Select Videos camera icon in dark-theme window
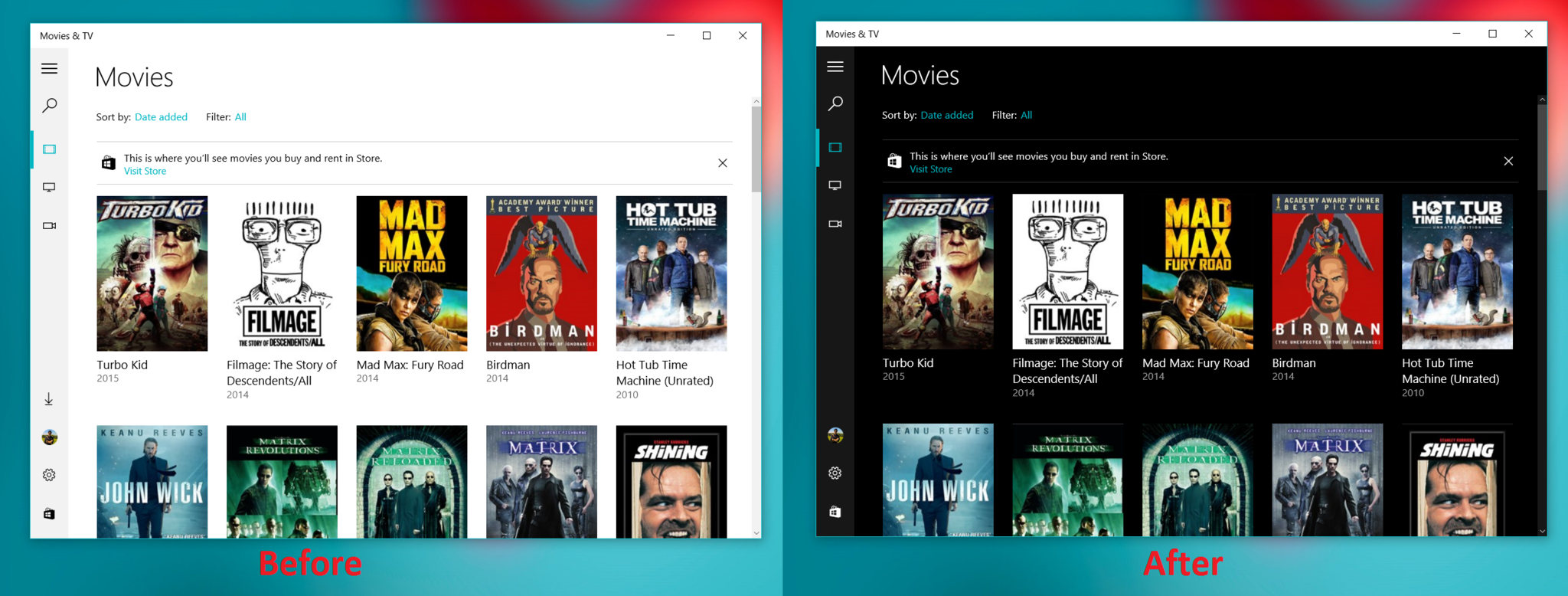Viewport: 1568px width, 596px height. click(x=835, y=224)
